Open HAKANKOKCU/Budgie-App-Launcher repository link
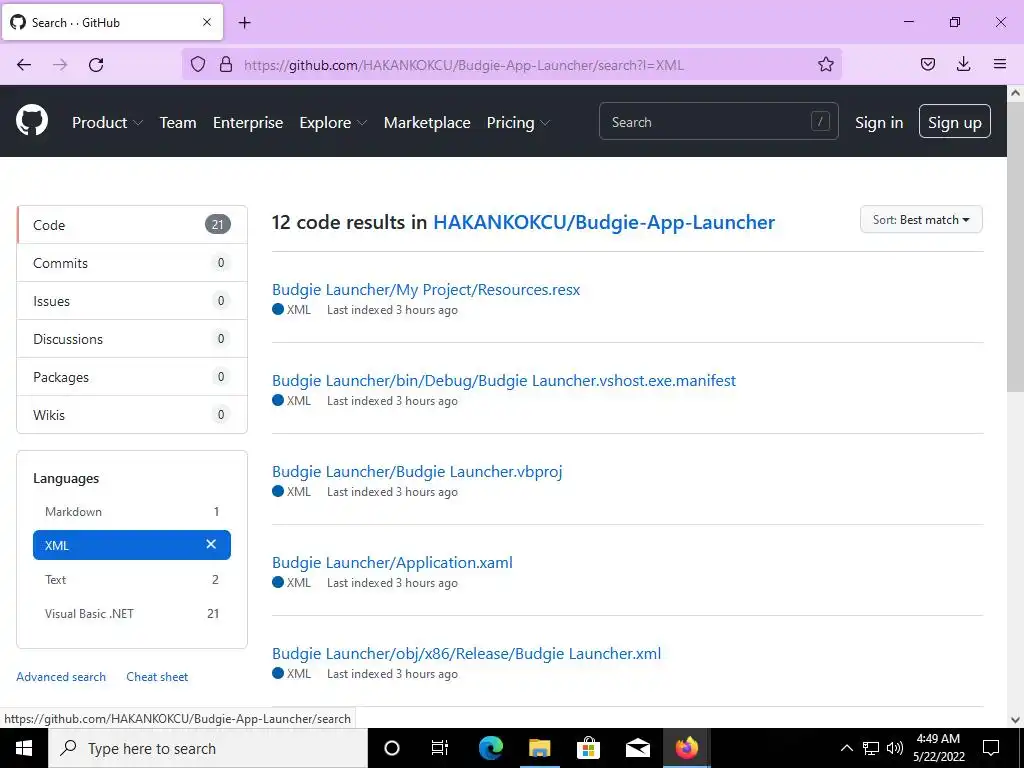The width and height of the screenshot is (1024, 768). click(603, 222)
